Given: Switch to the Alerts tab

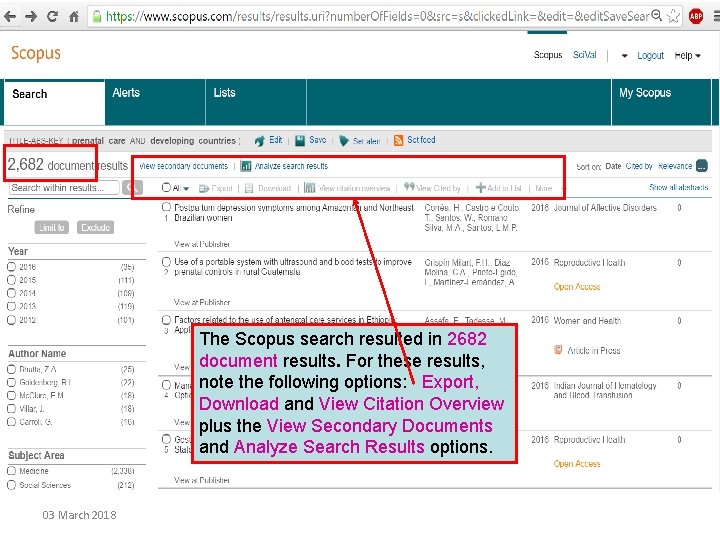Looking at the screenshot, I should click(x=155, y=102).
